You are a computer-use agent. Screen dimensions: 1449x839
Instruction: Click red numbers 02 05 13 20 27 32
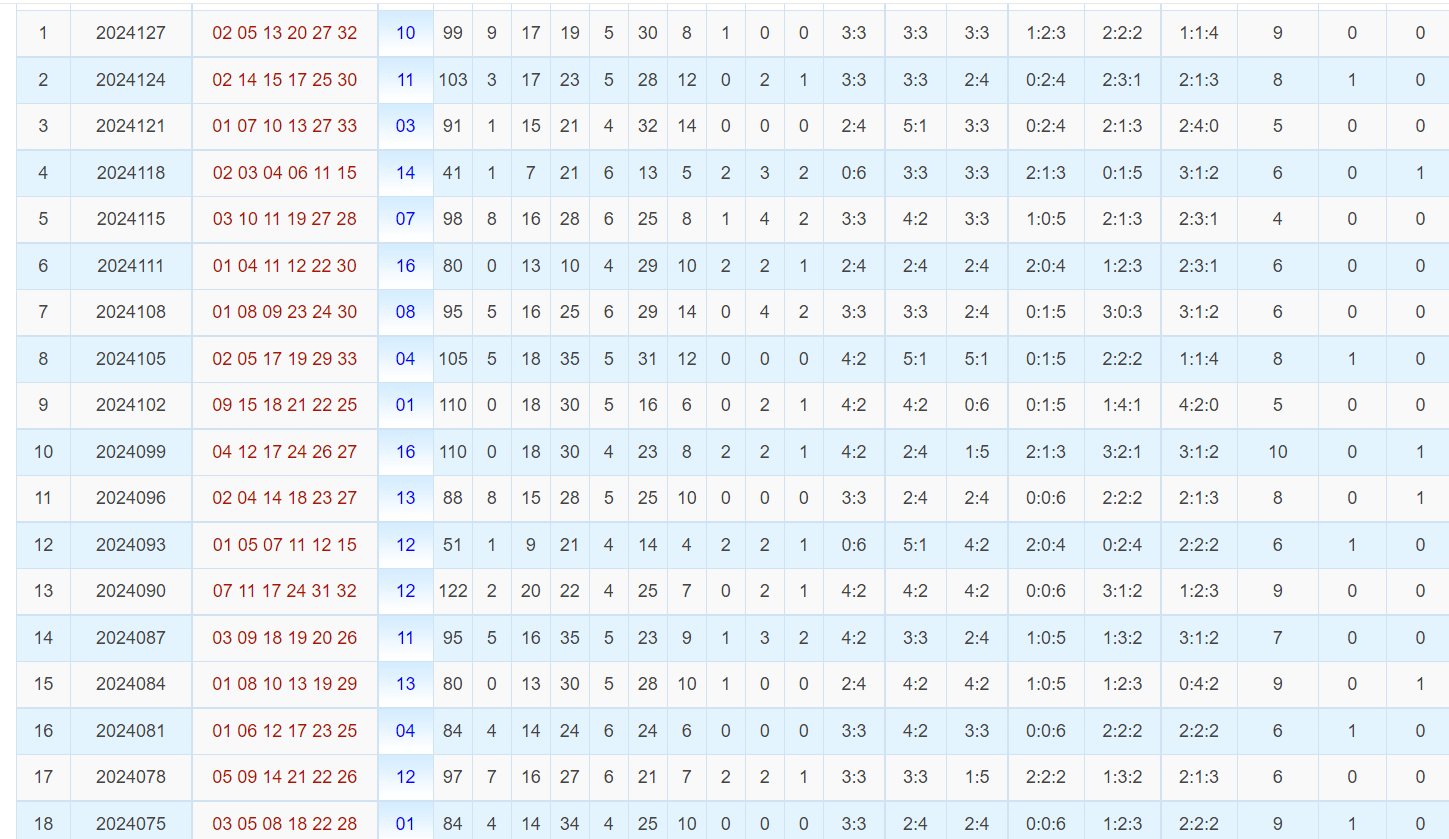(x=285, y=33)
